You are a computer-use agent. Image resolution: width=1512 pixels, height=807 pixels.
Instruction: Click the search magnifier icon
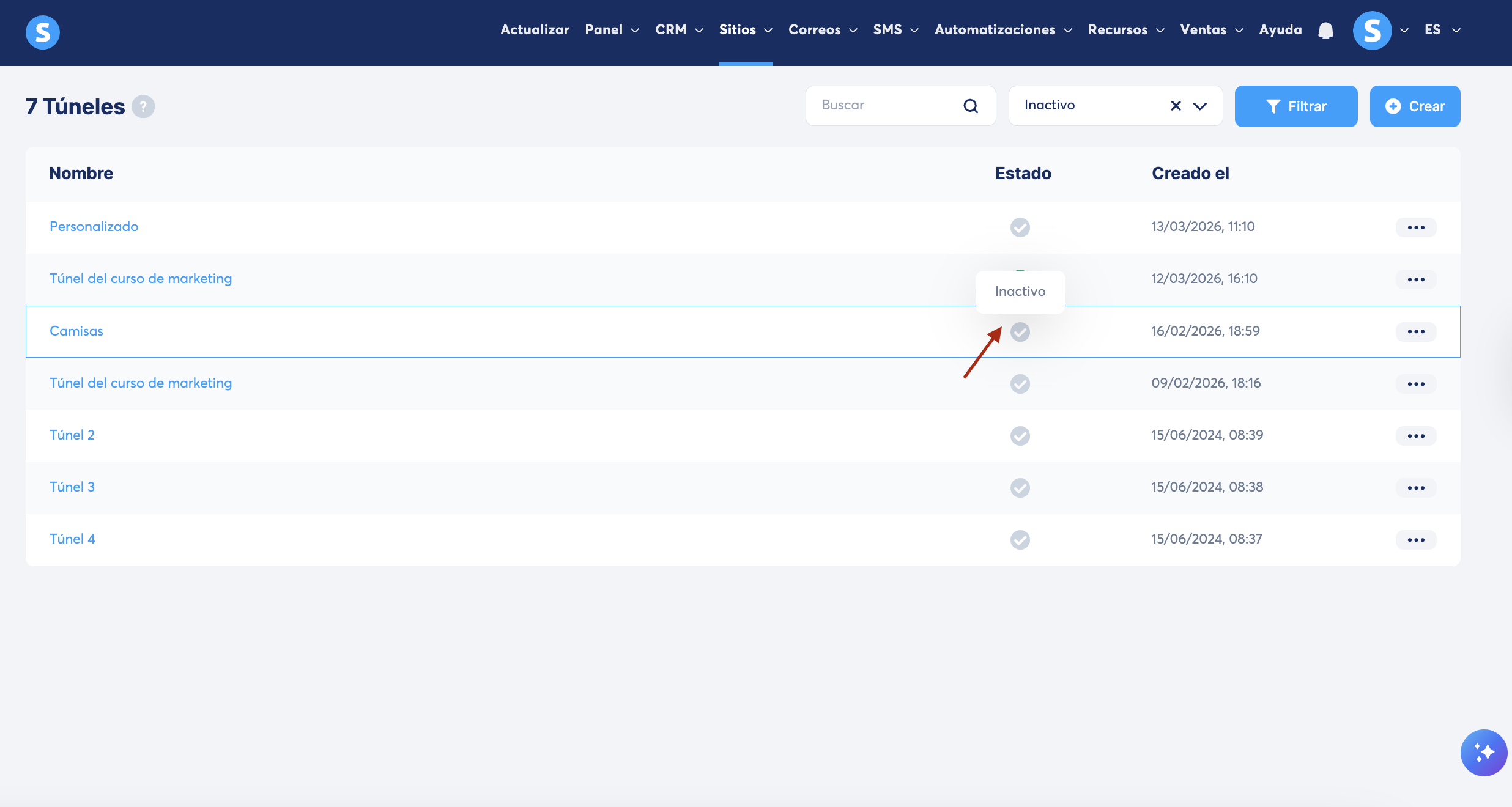coord(971,106)
